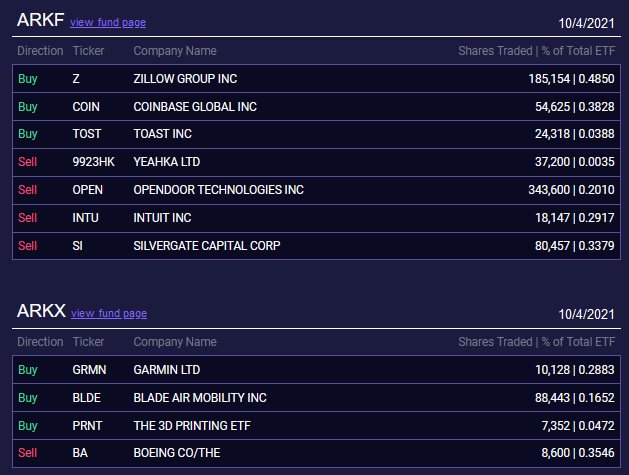Click the ARKF fund heading
Screen dimensions: 629x475
pyautogui.click(x=41, y=20)
